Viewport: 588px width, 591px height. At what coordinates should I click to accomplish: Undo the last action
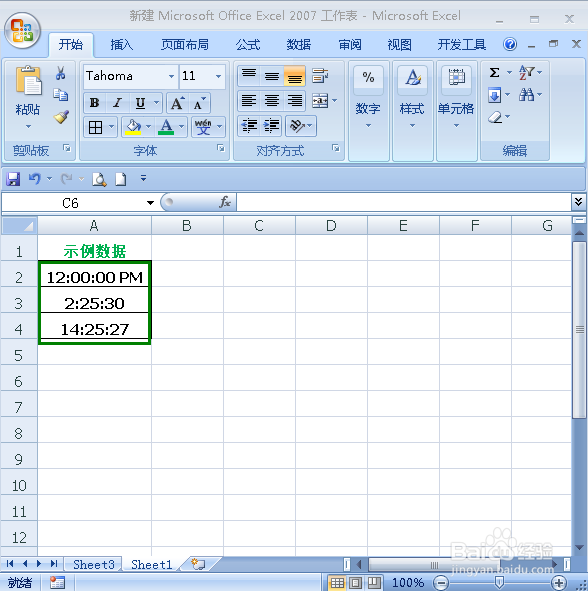(35, 179)
